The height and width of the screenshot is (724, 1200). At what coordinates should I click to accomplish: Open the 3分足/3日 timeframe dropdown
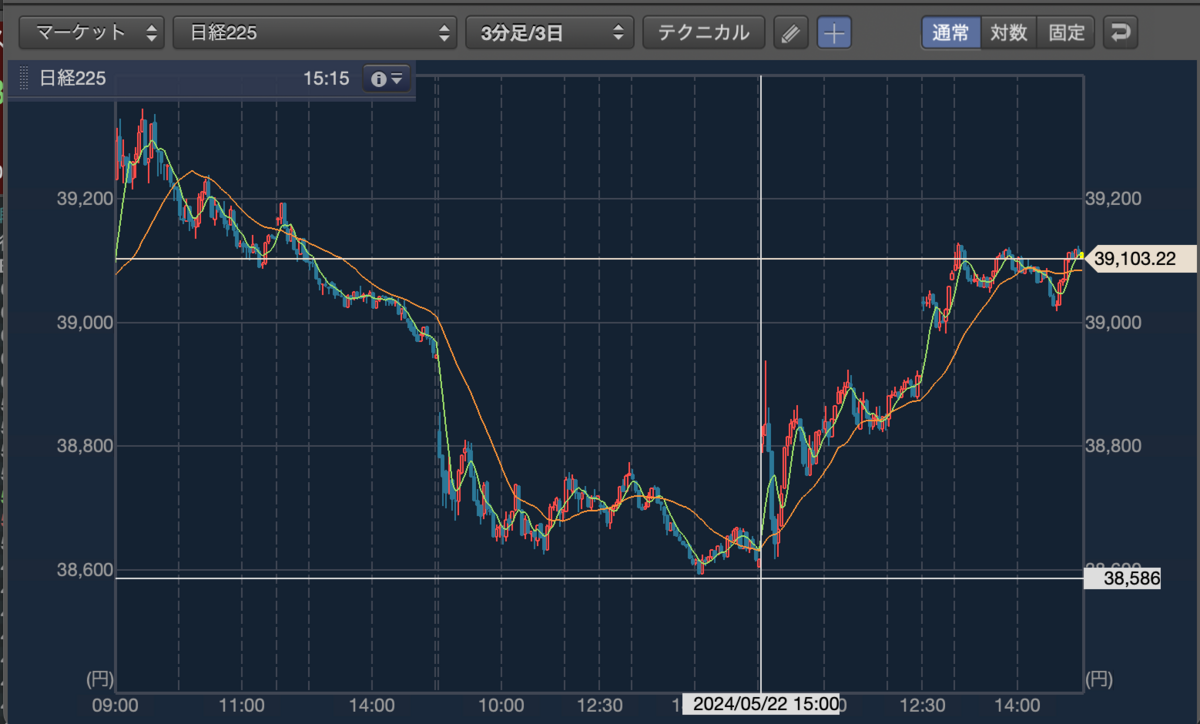(550, 32)
